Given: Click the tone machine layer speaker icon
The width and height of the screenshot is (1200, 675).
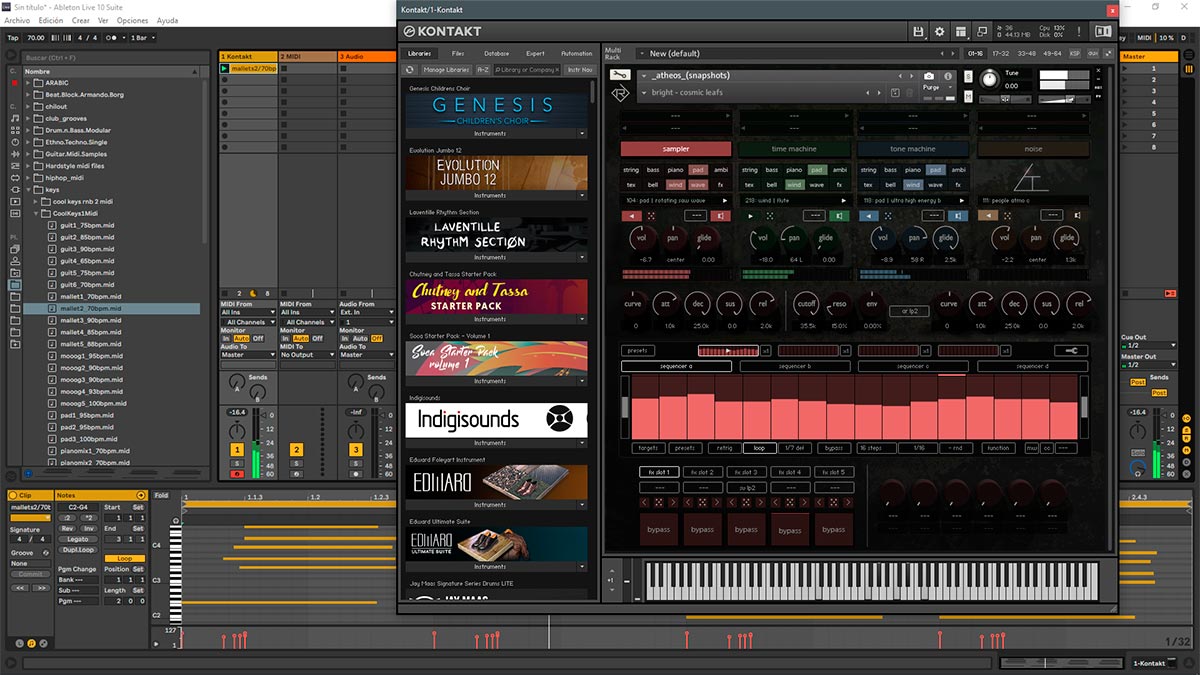Looking at the screenshot, I should [960, 215].
